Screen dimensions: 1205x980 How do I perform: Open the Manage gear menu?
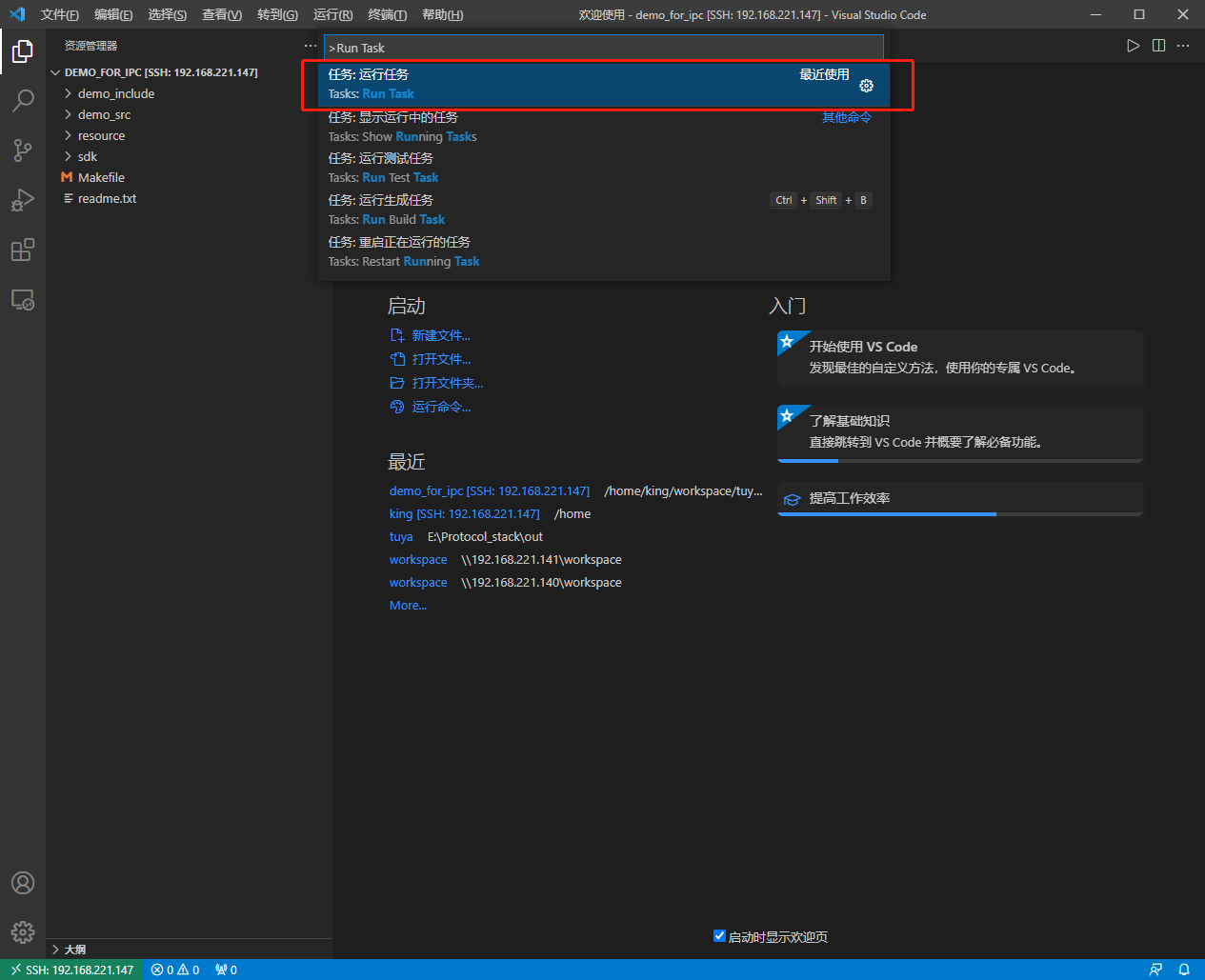(22, 932)
